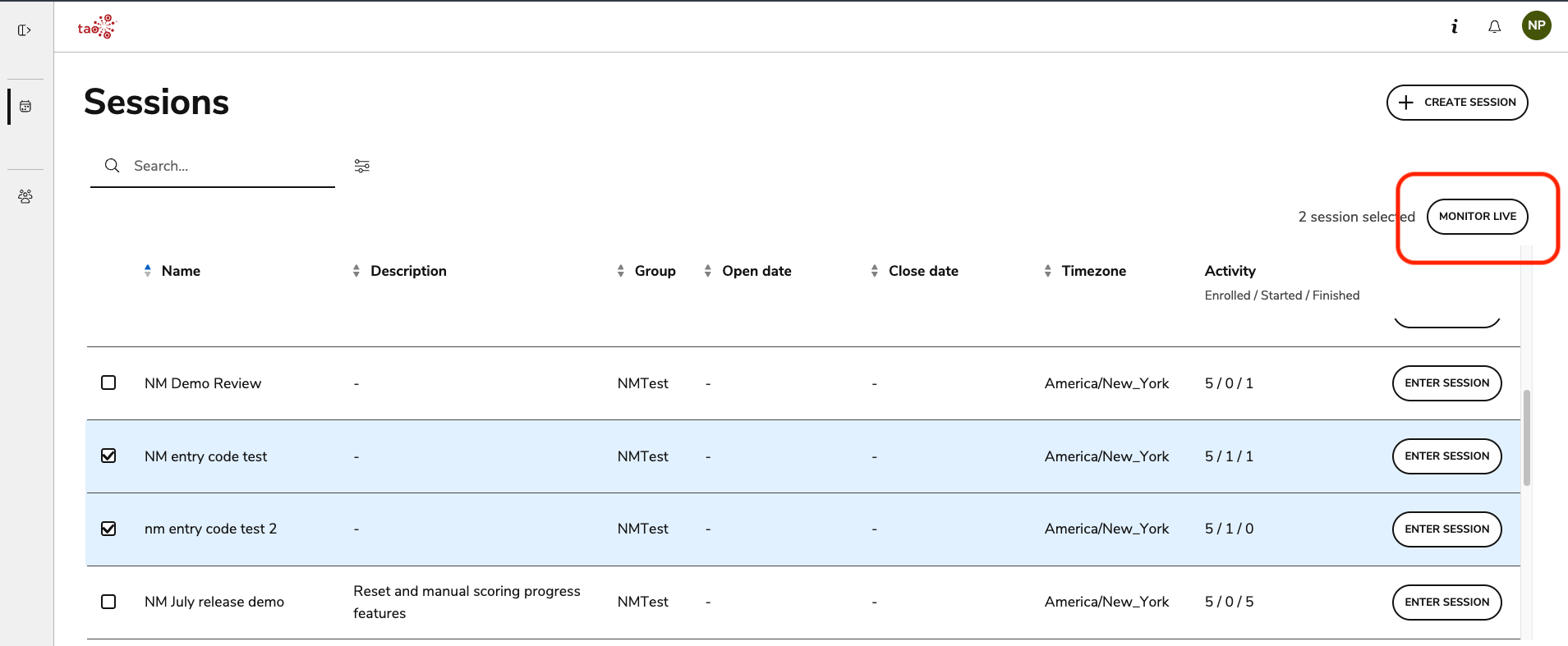This screenshot has width=1568, height=646.
Task: Open notifications bell
Action: coord(1494,26)
